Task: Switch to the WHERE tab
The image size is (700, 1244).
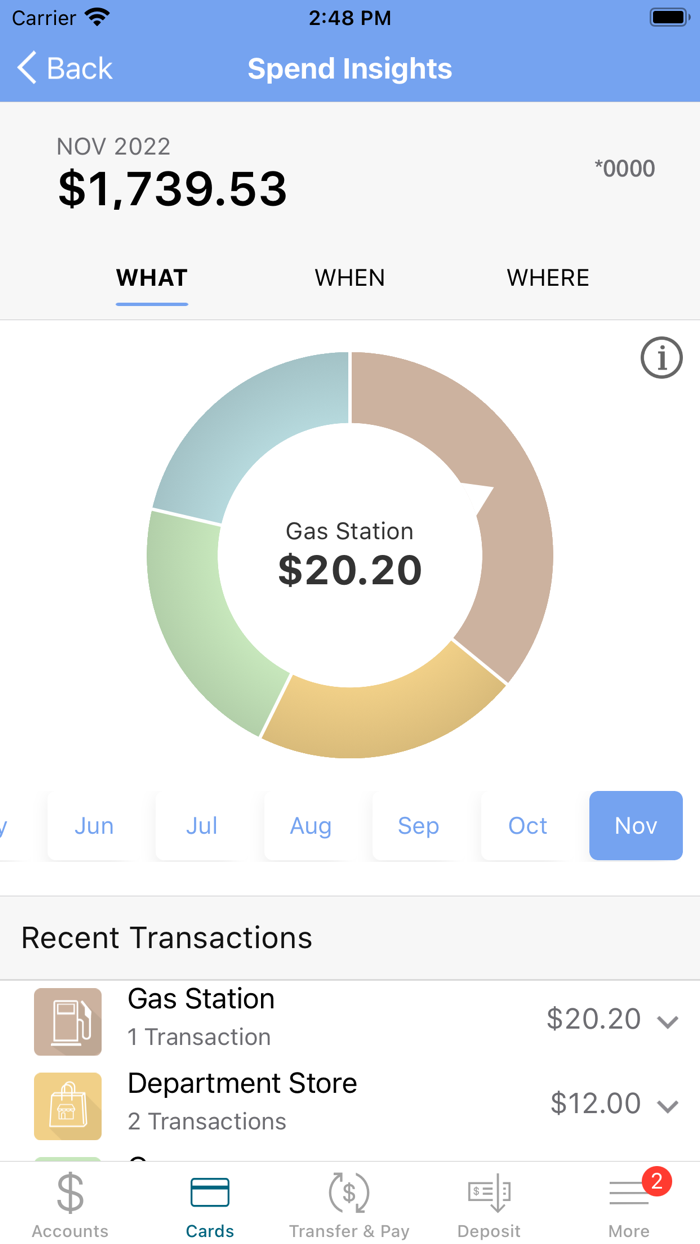Action: tap(548, 278)
